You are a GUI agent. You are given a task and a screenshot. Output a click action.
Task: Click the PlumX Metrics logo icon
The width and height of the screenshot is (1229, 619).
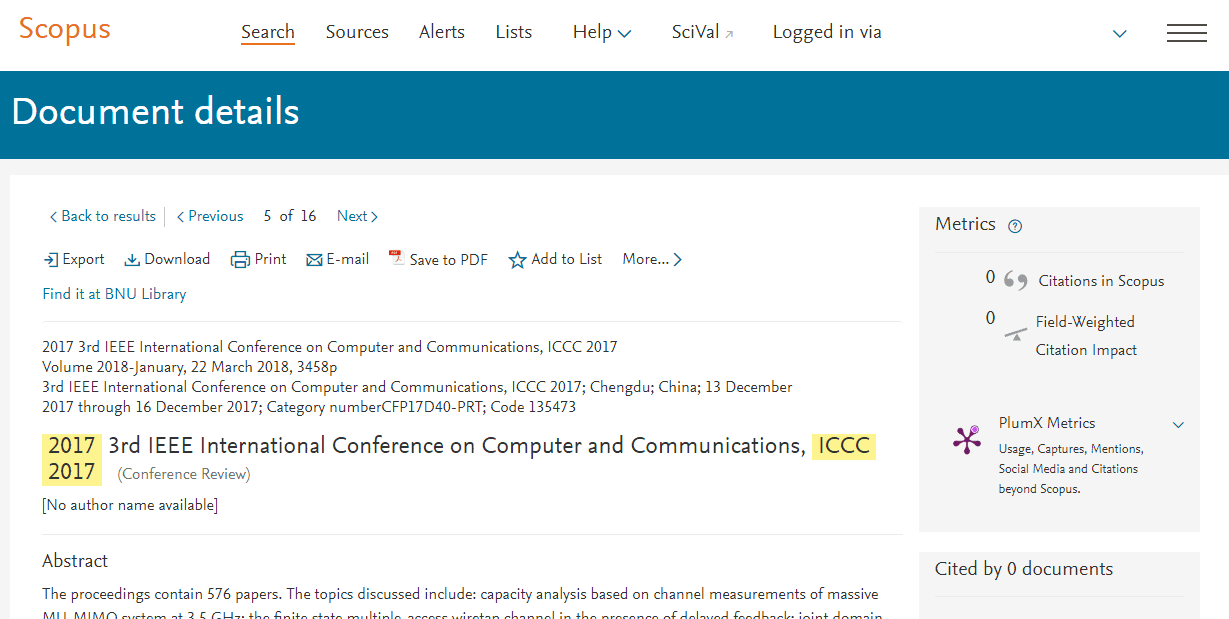coord(967,440)
